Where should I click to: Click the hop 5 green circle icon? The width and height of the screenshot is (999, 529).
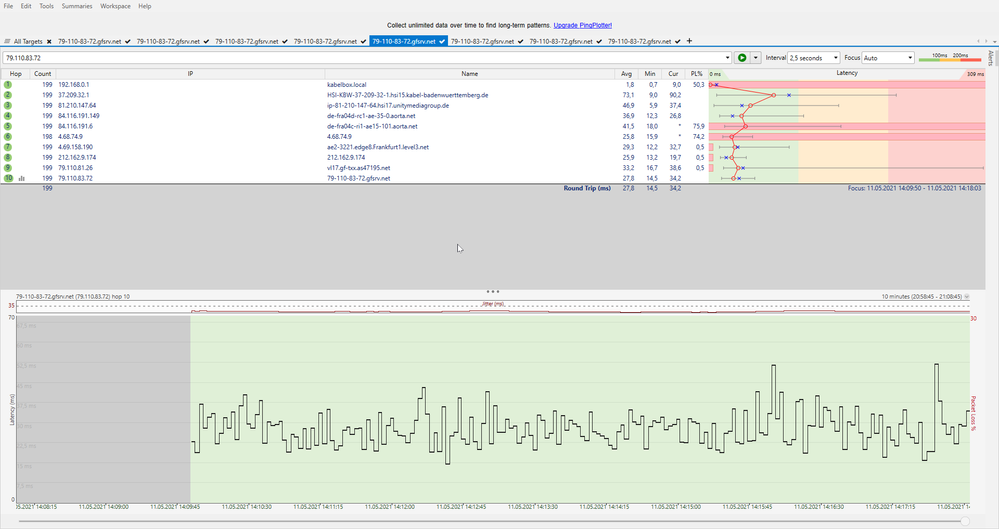coord(7,126)
